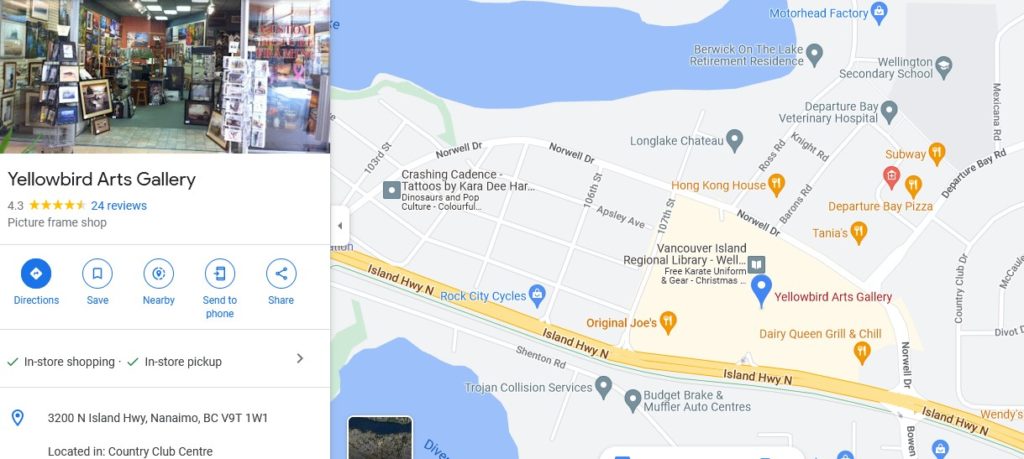Click the address 3200 N Island Hwy
This screenshot has width=1024, height=459.
coord(157,418)
